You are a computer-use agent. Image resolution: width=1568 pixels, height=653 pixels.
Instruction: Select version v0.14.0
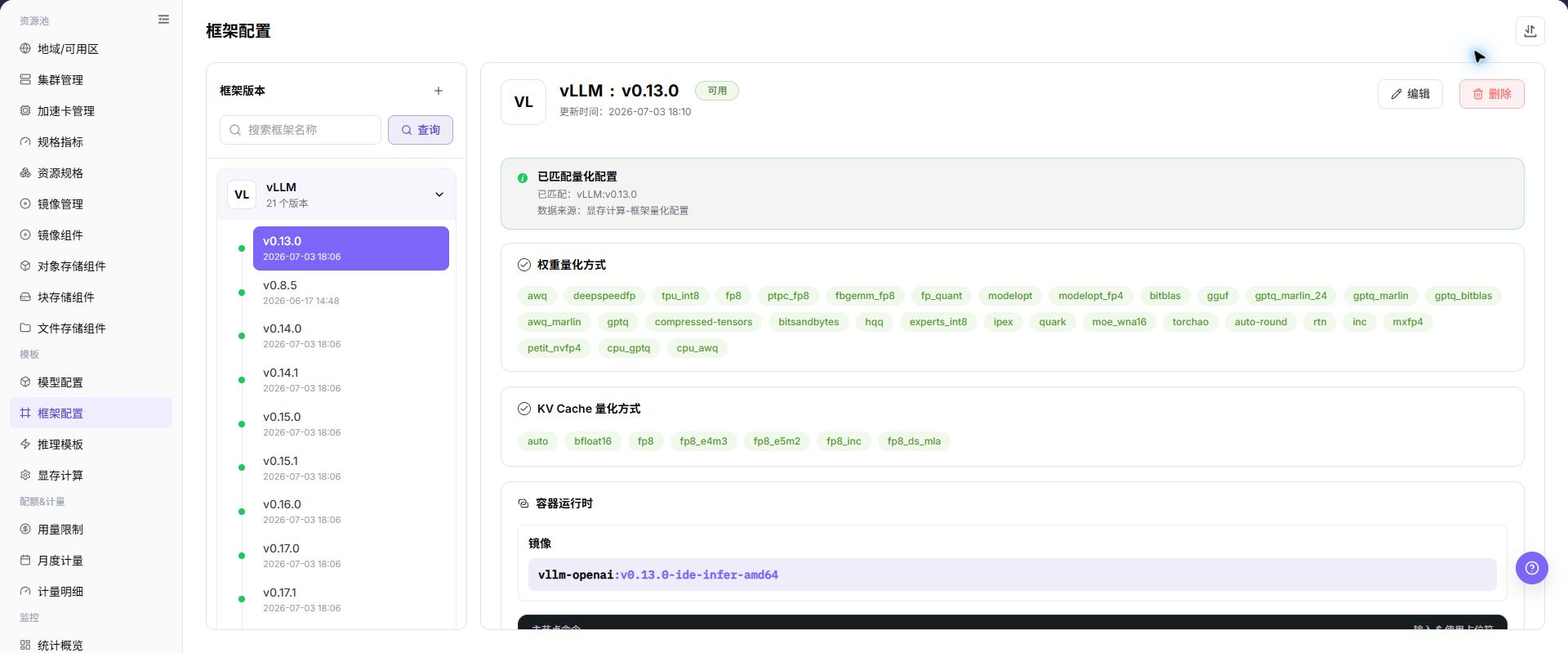351,336
